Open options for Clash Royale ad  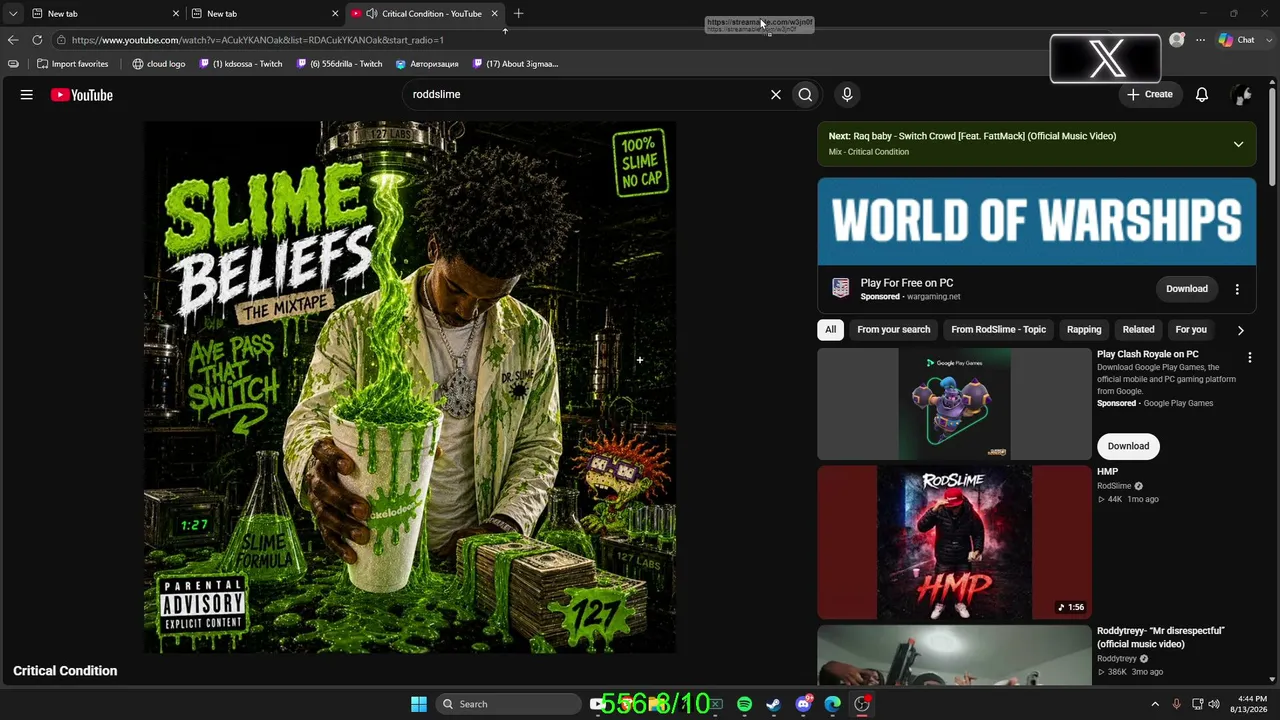[x=1249, y=357]
